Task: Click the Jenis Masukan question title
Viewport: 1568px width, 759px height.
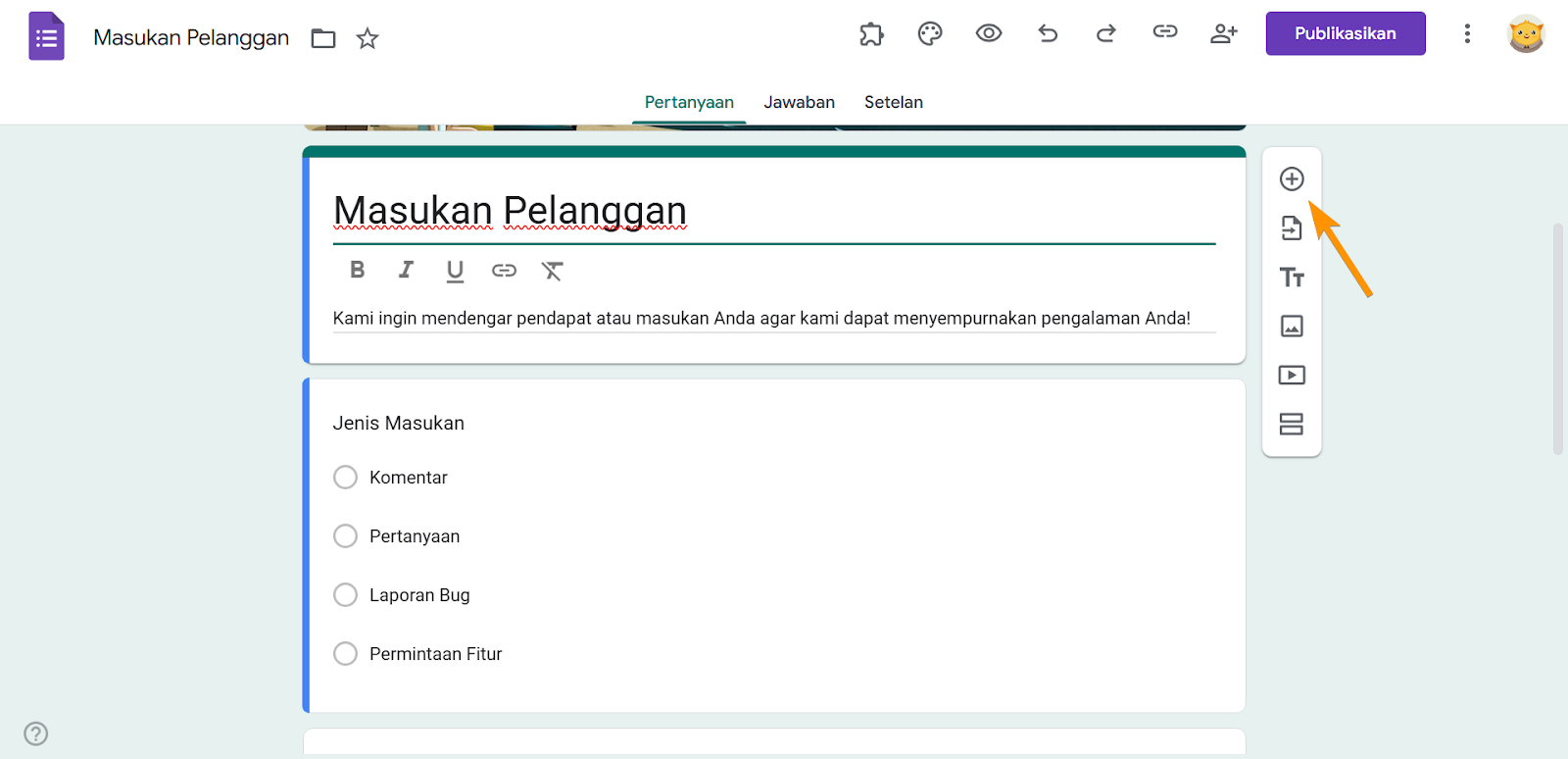Action: click(x=399, y=423)
